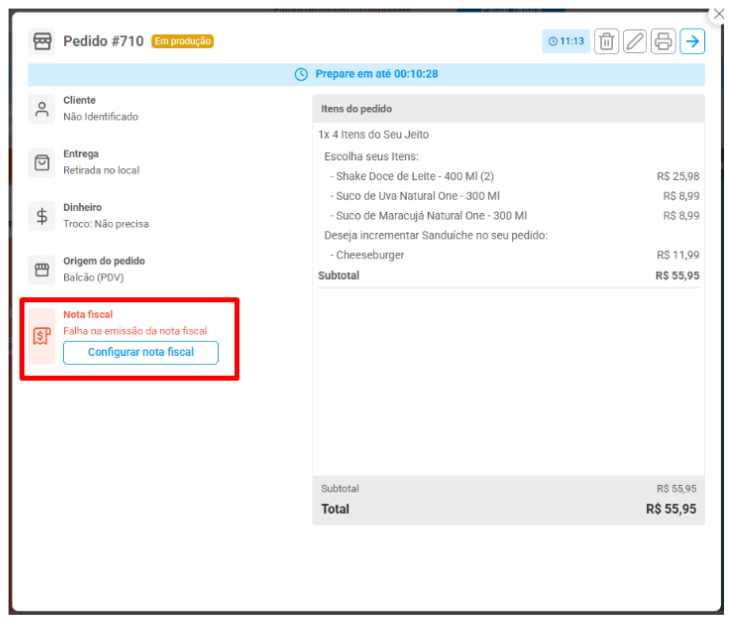Click the pencil icon to edit order
Viewport: 730px width, 620px height.
635,41
